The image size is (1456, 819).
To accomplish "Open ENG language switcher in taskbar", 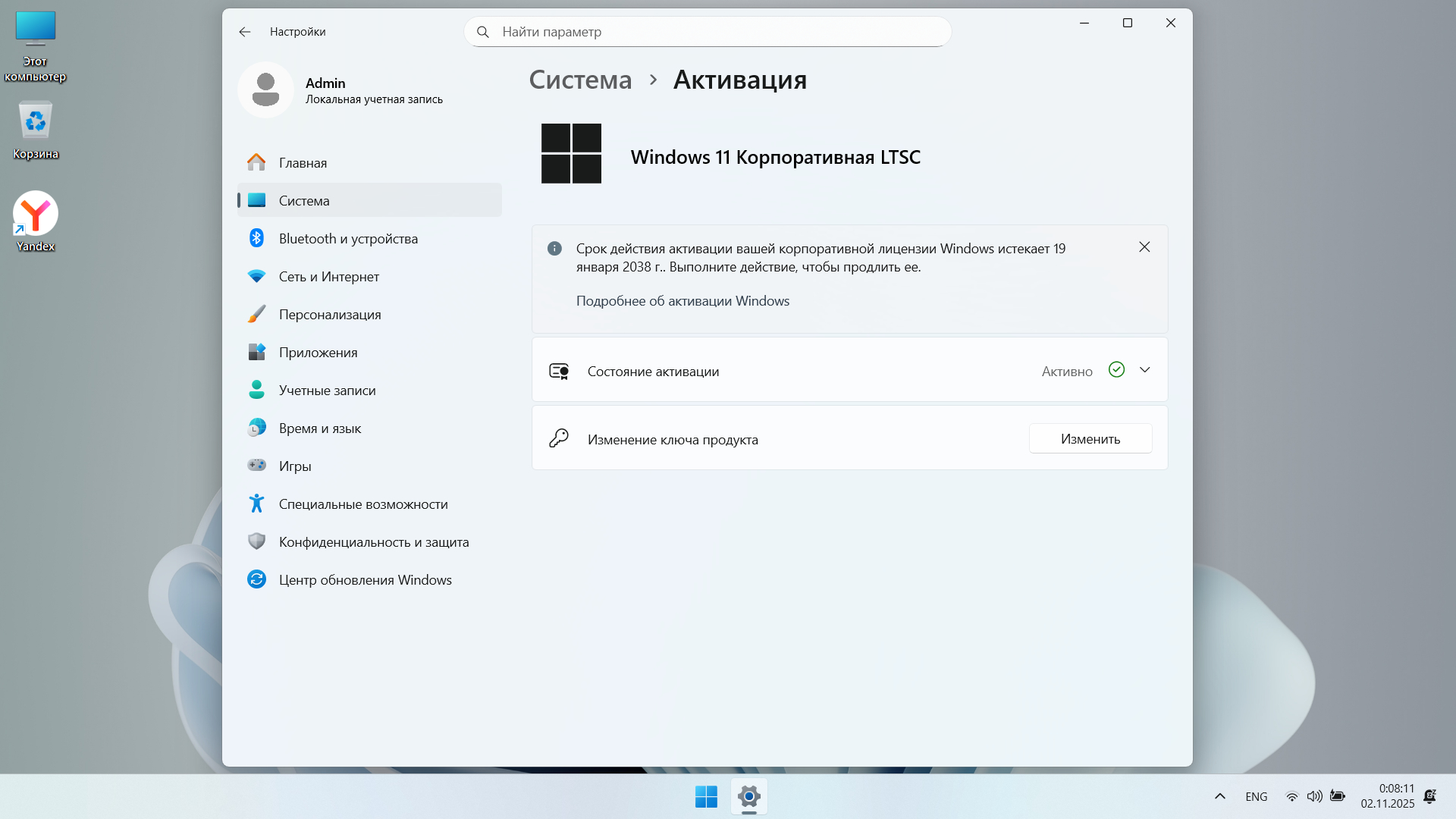I will [1256, 796].
